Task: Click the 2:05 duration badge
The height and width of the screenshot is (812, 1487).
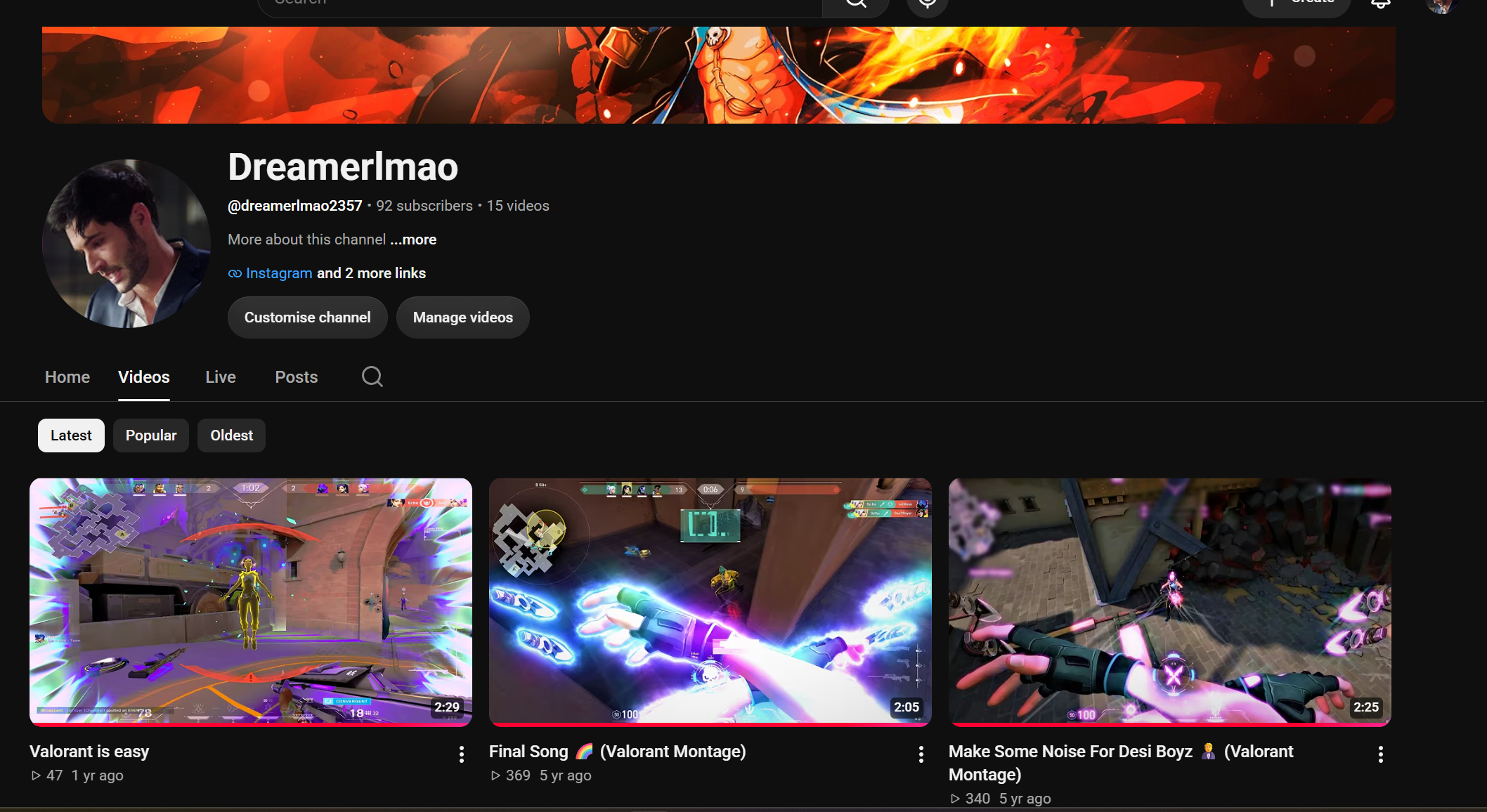Action: click(x=907, y=707)
